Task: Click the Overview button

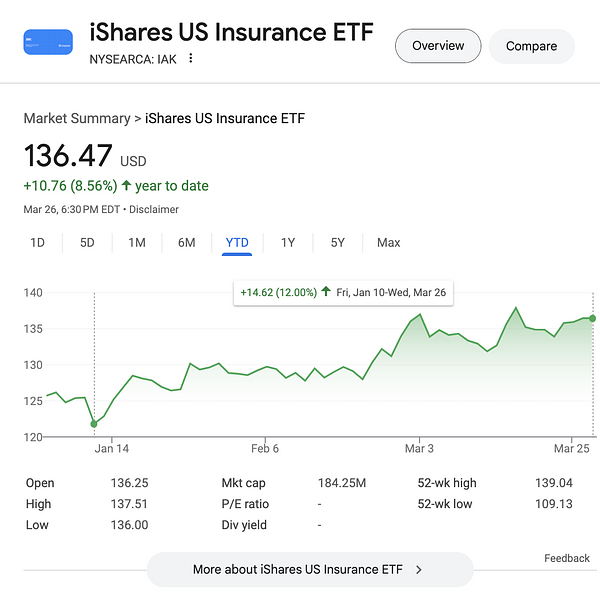Action: [438, 46]
